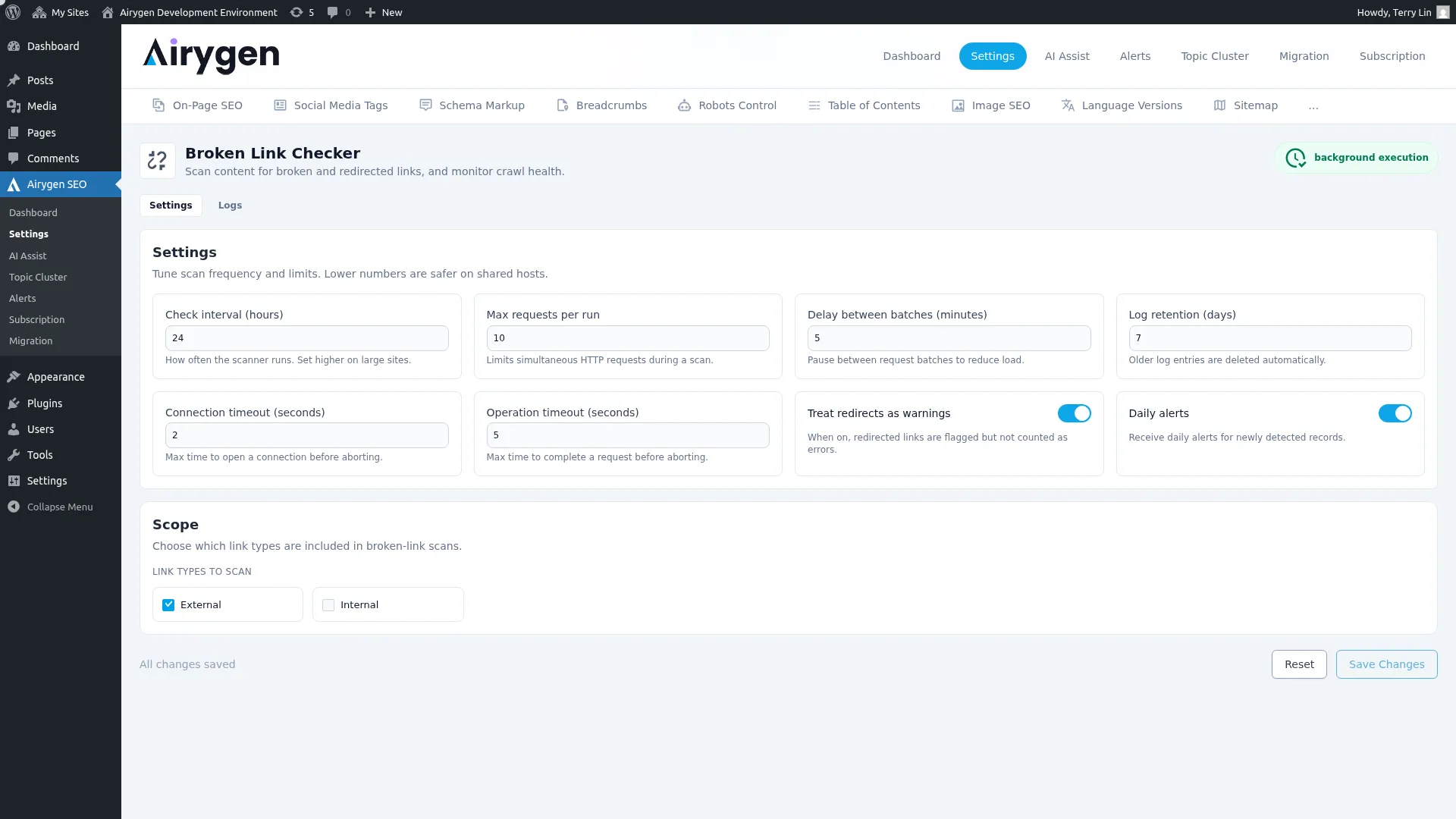Image resolution: width=1456 pixels, height=819 pixels.
Task: Focus Delay between batches field
Action: pyautogui.click(x=949, y=338)
